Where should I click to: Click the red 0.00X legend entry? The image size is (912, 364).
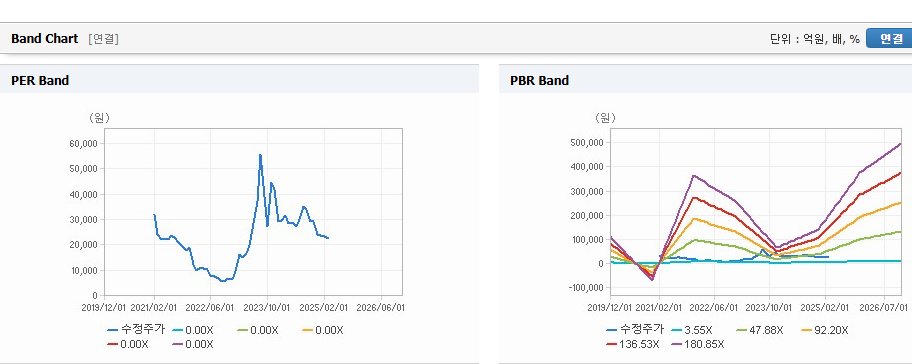coord(128,344)
